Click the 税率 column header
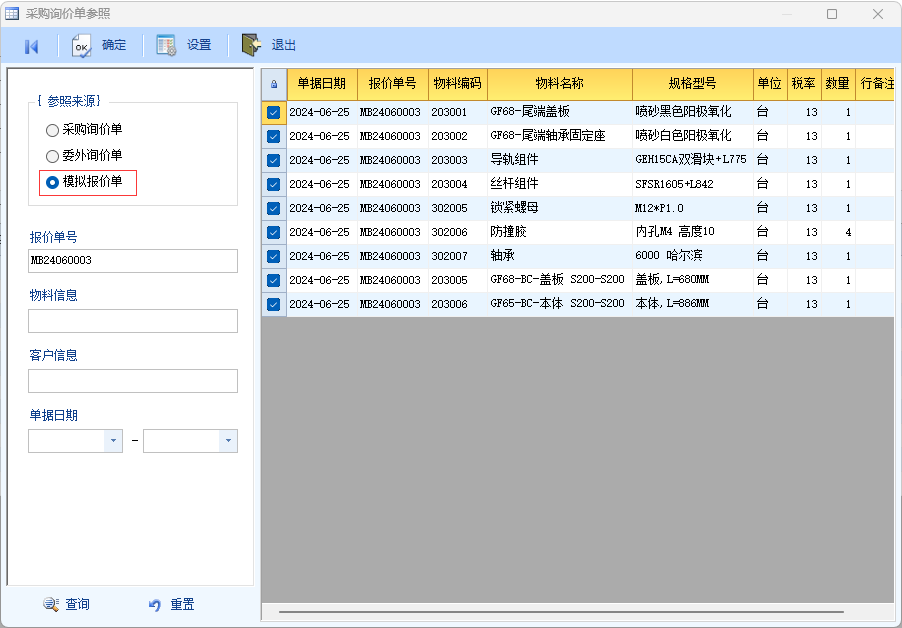Viewport: 902px width, 628px height. point(804,84)
